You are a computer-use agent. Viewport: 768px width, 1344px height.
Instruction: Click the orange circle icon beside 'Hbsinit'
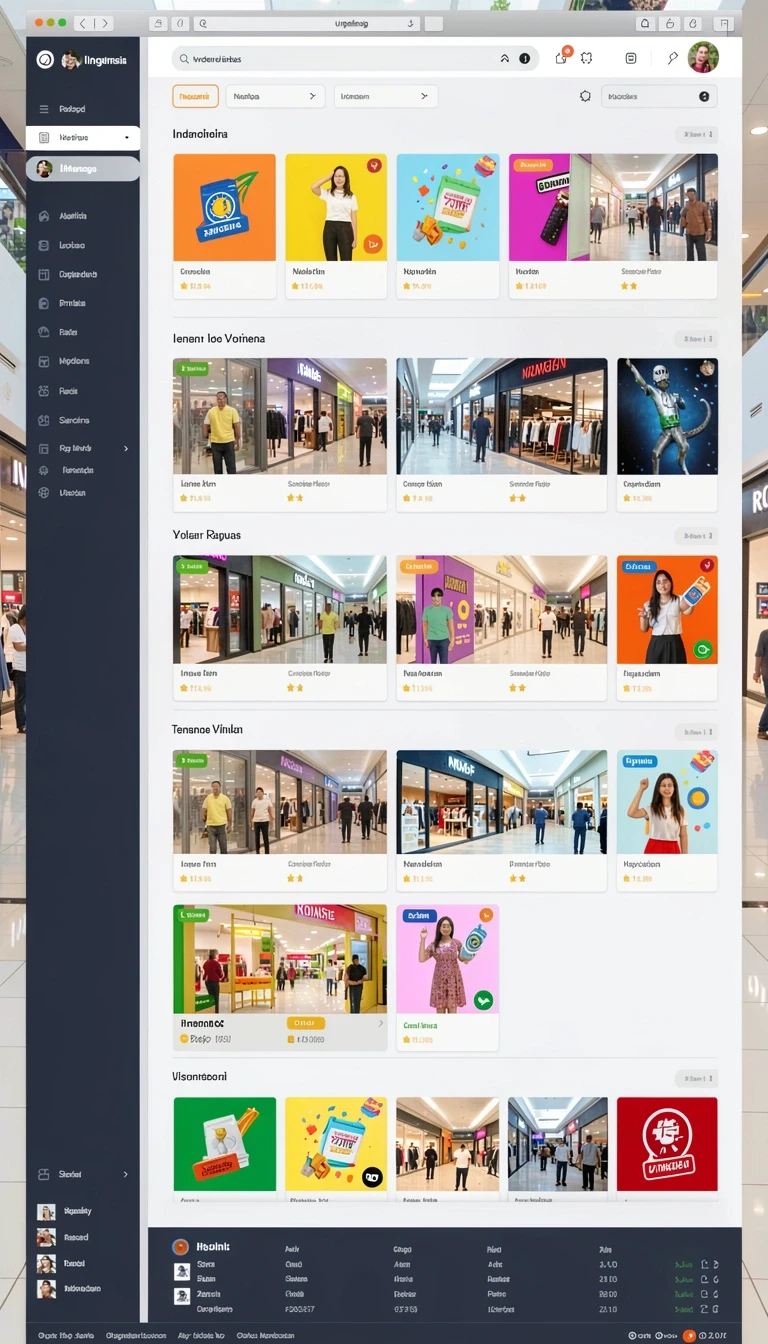pyautogui.click(x=180, y=1247)
